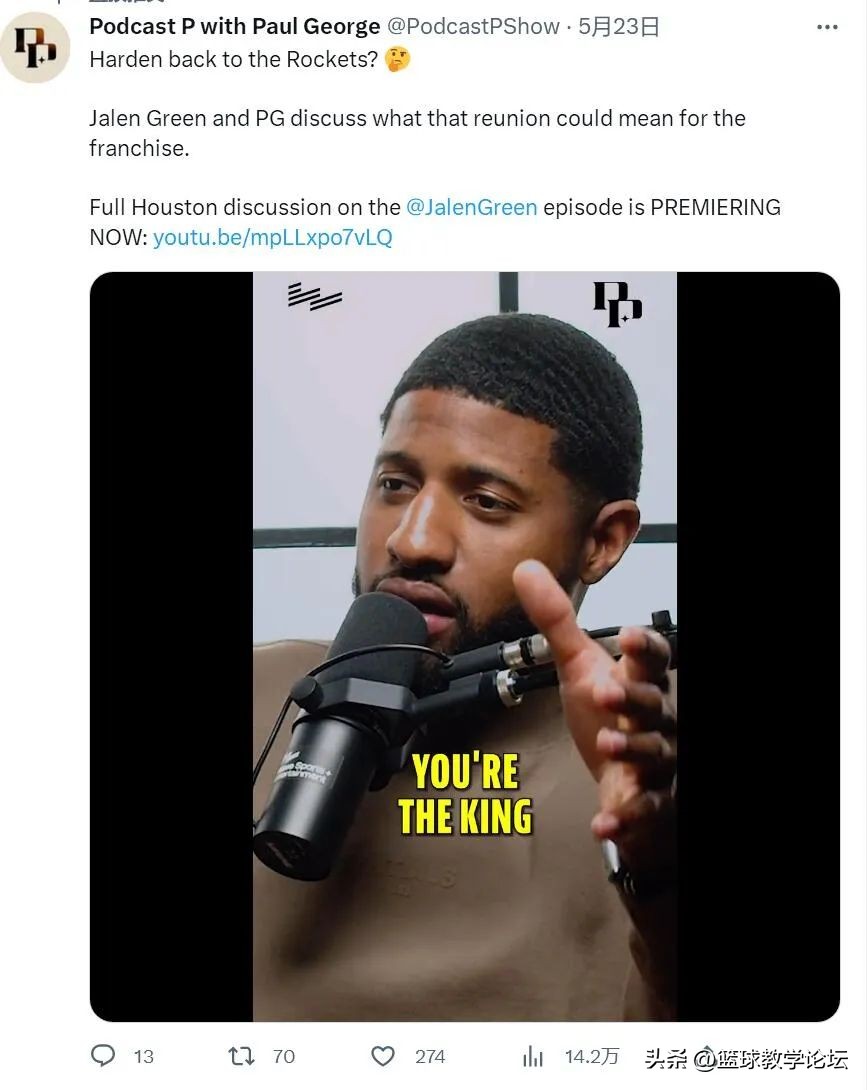This screenshot has height=1090, width=868.
Task: Click the reply speech bubble icon
Action: click(x=103, y=1056)
